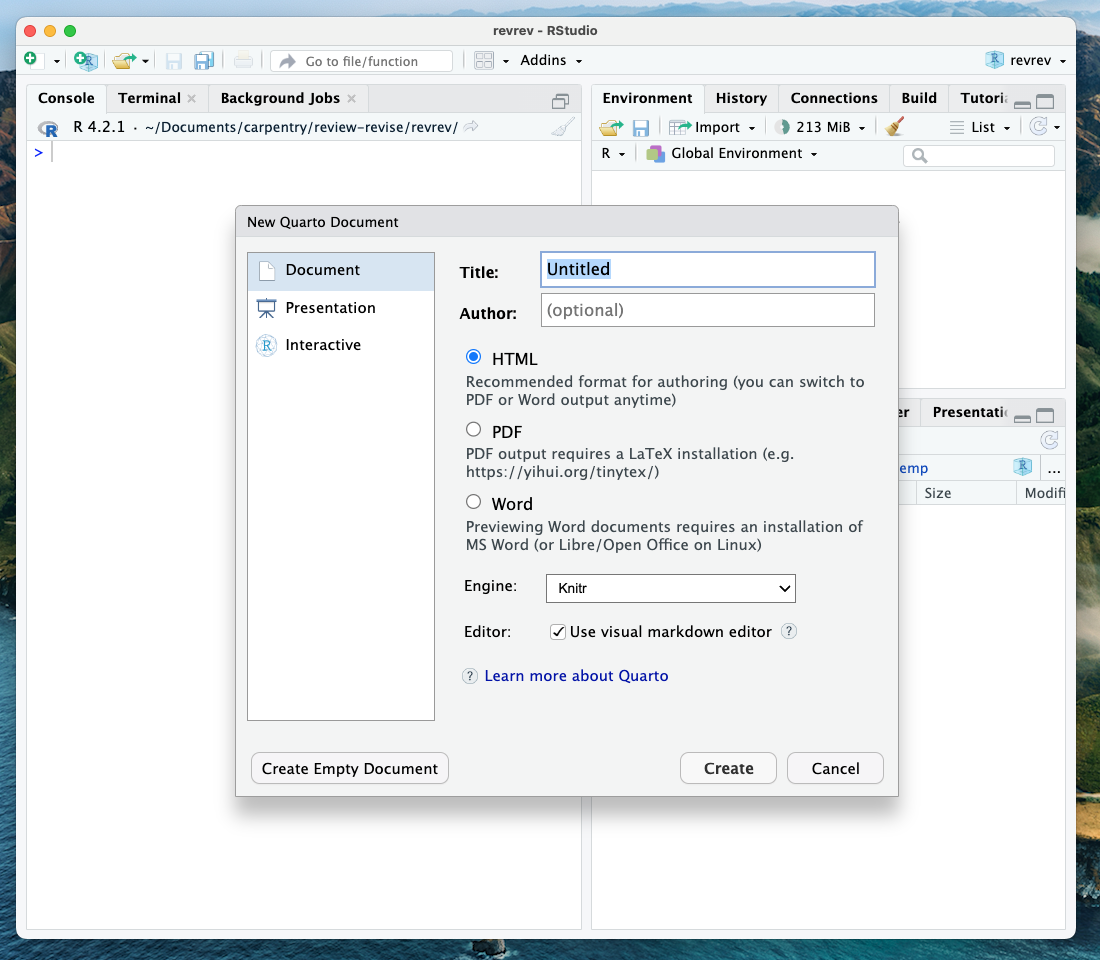1100x960 pixels.
Task: Refresh the Environment pane
Action: point(1038,126)
